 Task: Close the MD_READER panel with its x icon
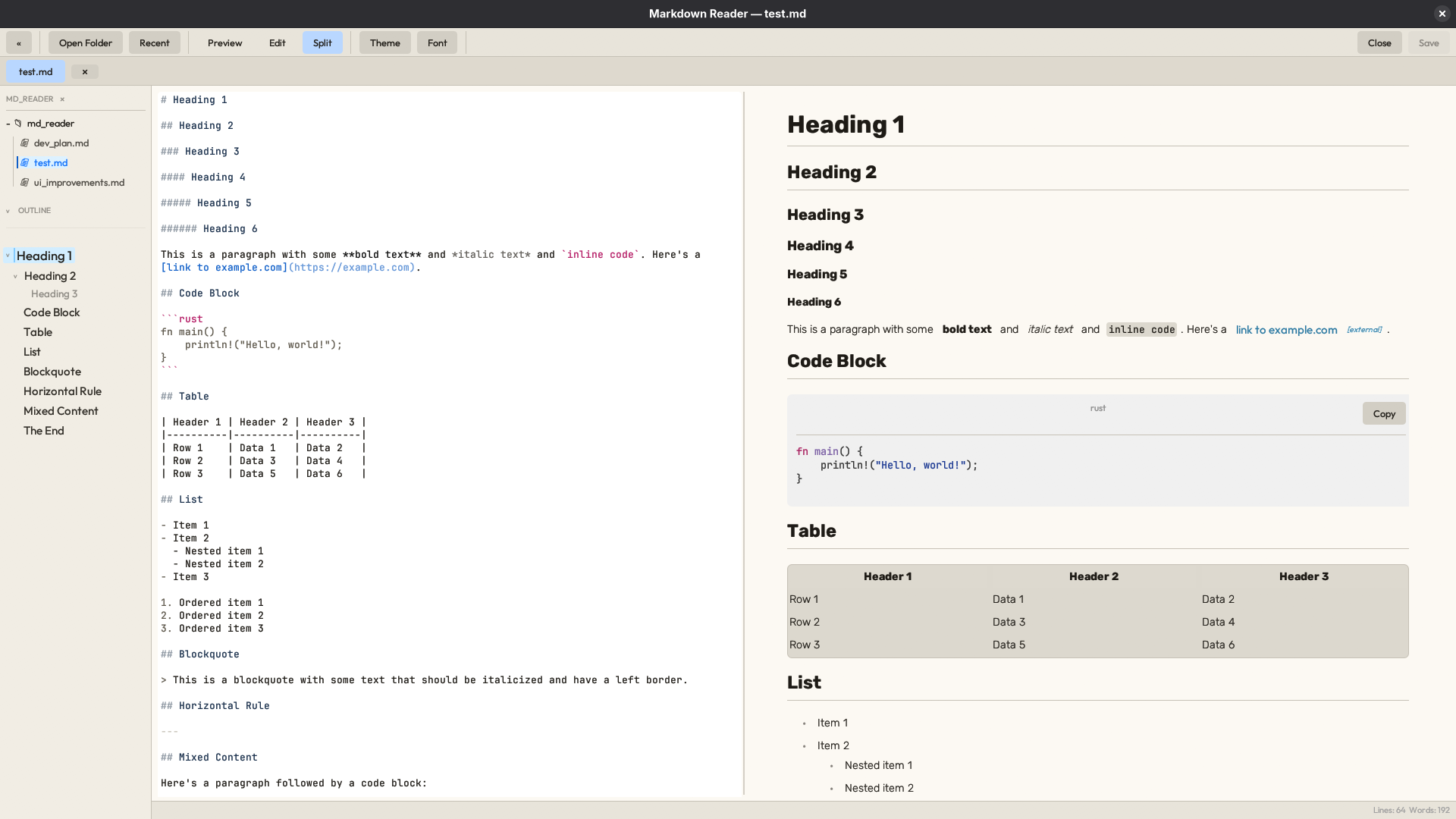pyautogui.click(x=61, y=99)
